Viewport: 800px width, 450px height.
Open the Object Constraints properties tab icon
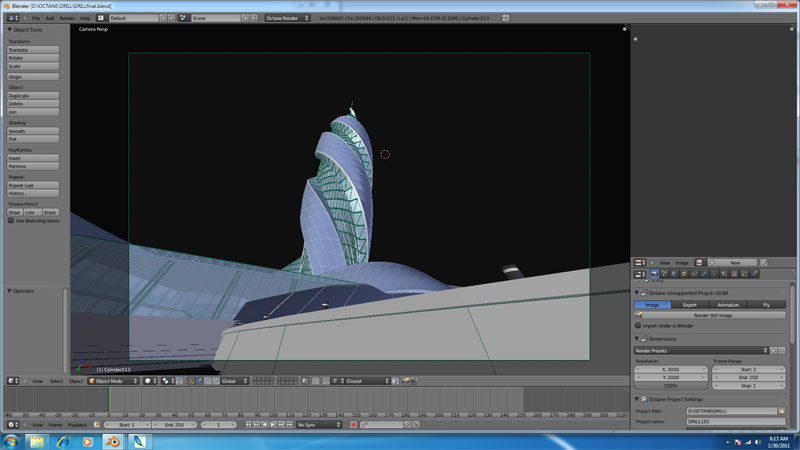694,274
